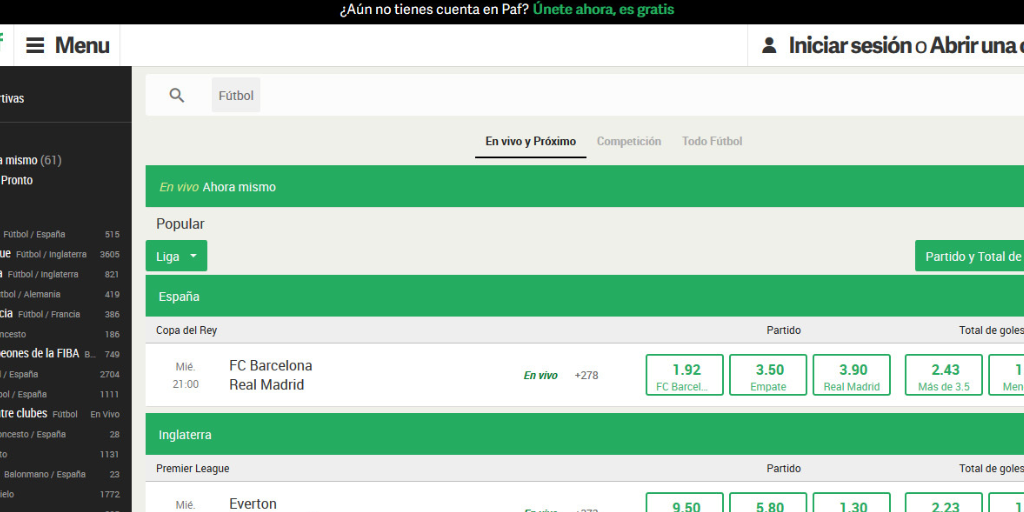
Task: Switch to Competición tab
Action: click(x=629, y=141)
